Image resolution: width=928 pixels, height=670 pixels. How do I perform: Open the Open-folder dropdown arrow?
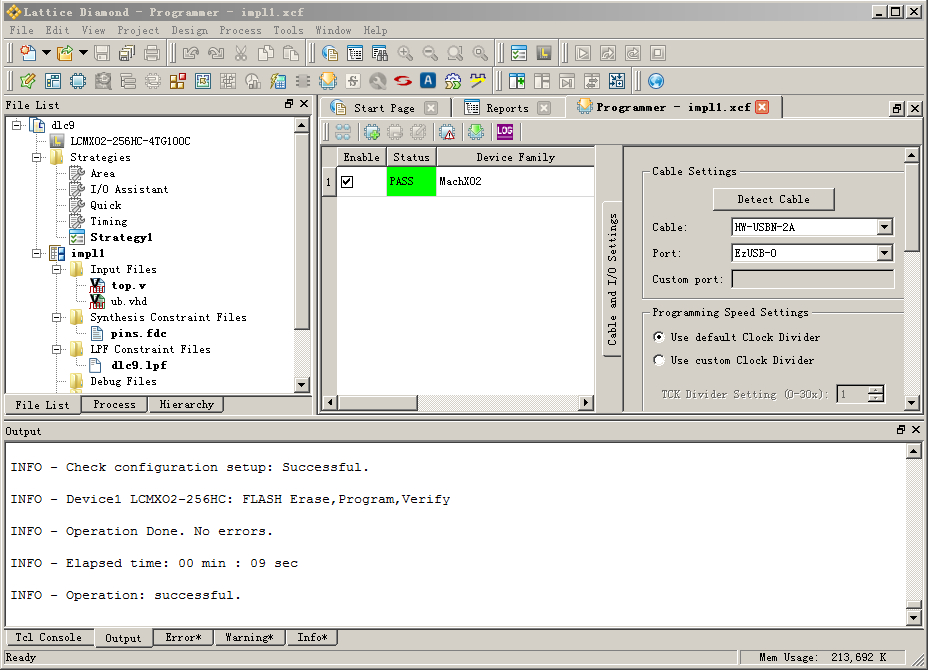point(83,53)
